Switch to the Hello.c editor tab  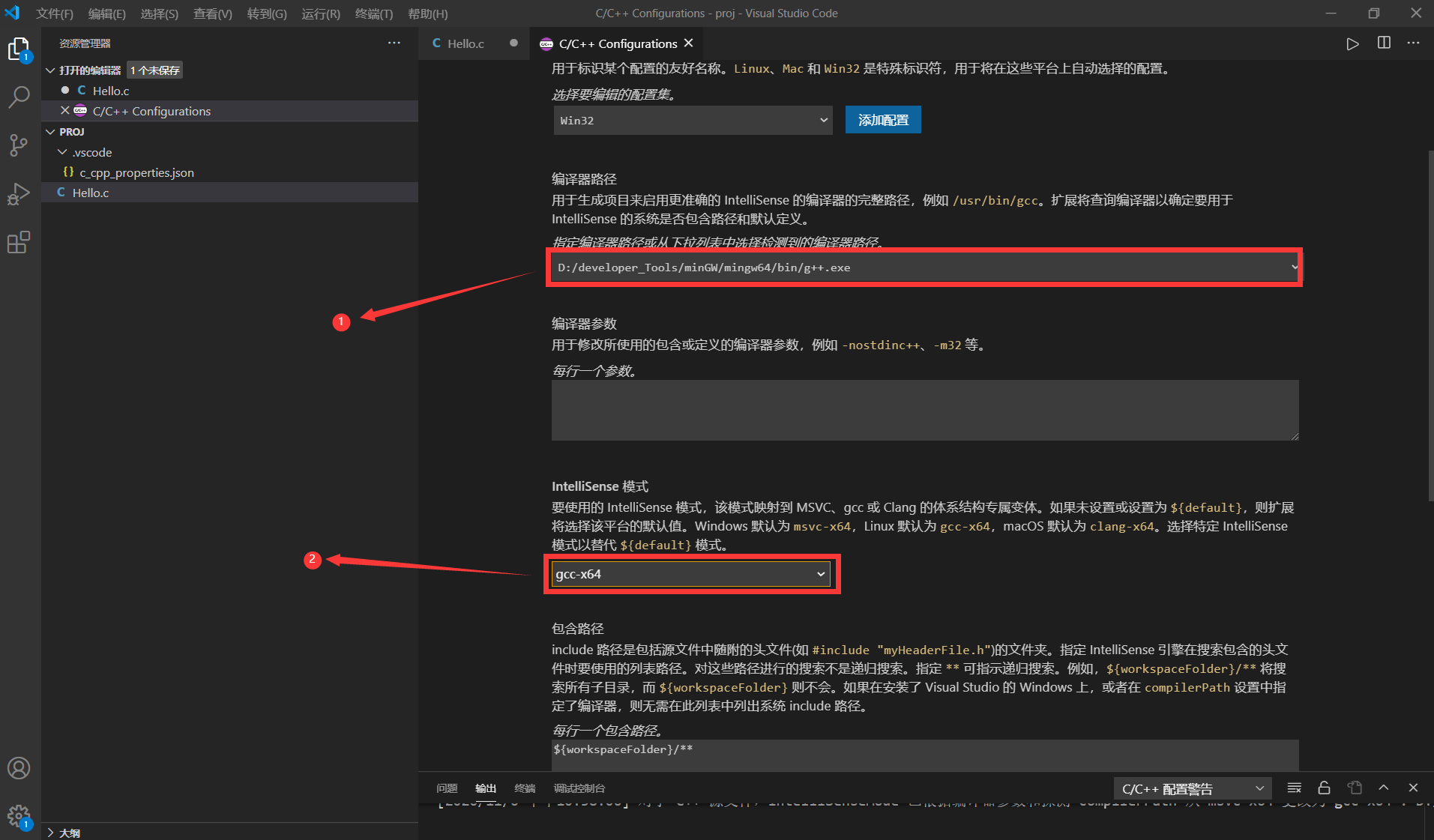click(474, 43)
